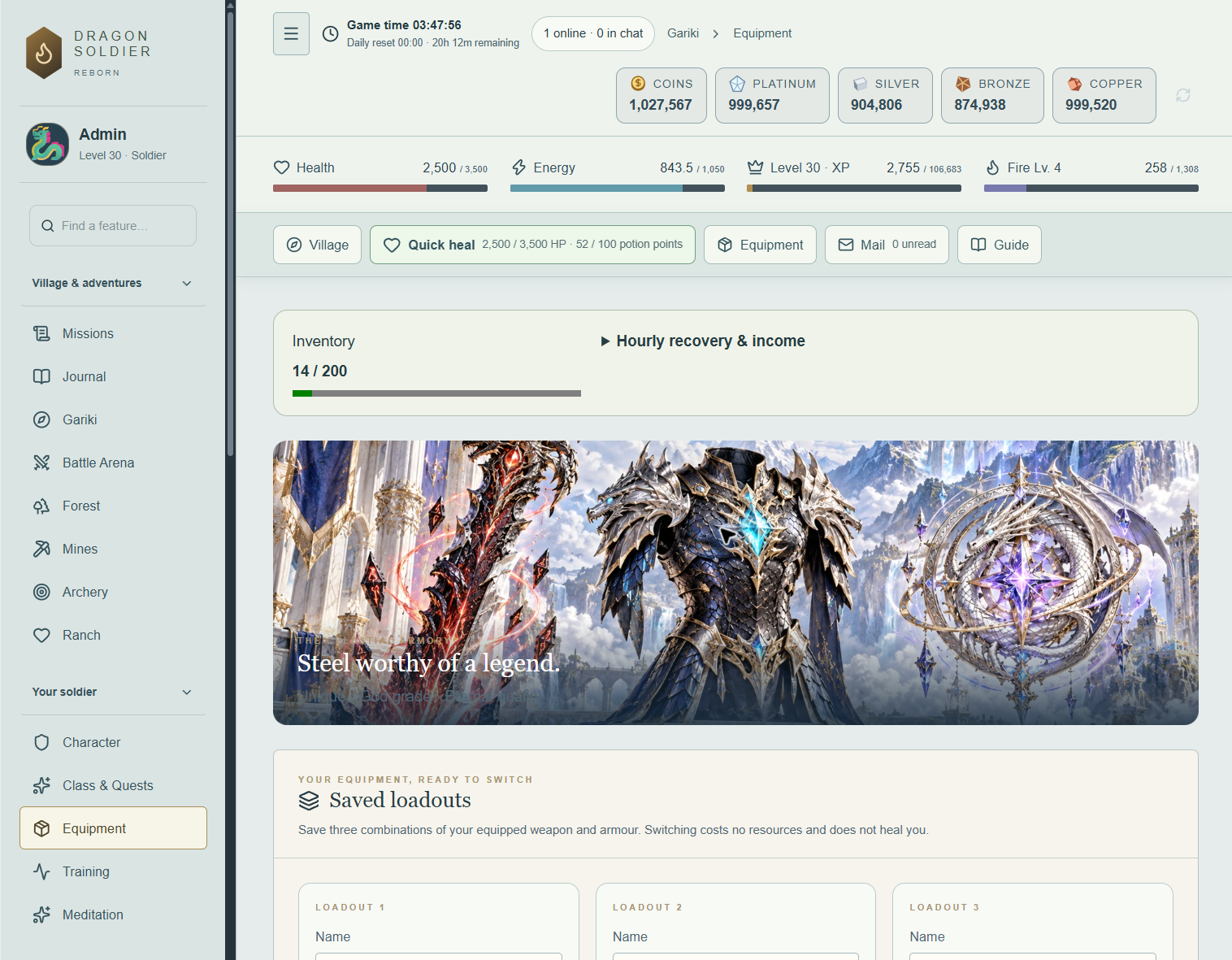1232x960 pixels.
Task: Collapse the Your soldier section
Action: tap(113, 692)
